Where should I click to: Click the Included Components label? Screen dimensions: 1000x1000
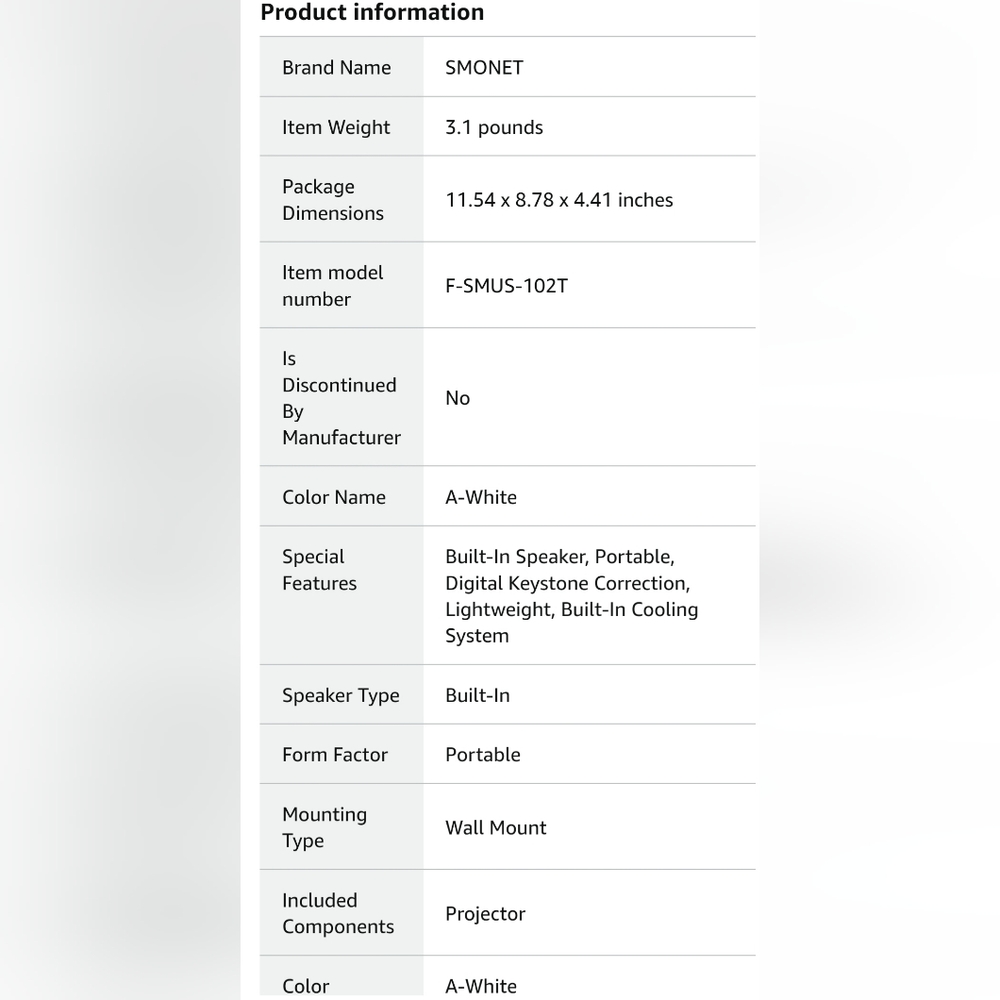(338, 913)
